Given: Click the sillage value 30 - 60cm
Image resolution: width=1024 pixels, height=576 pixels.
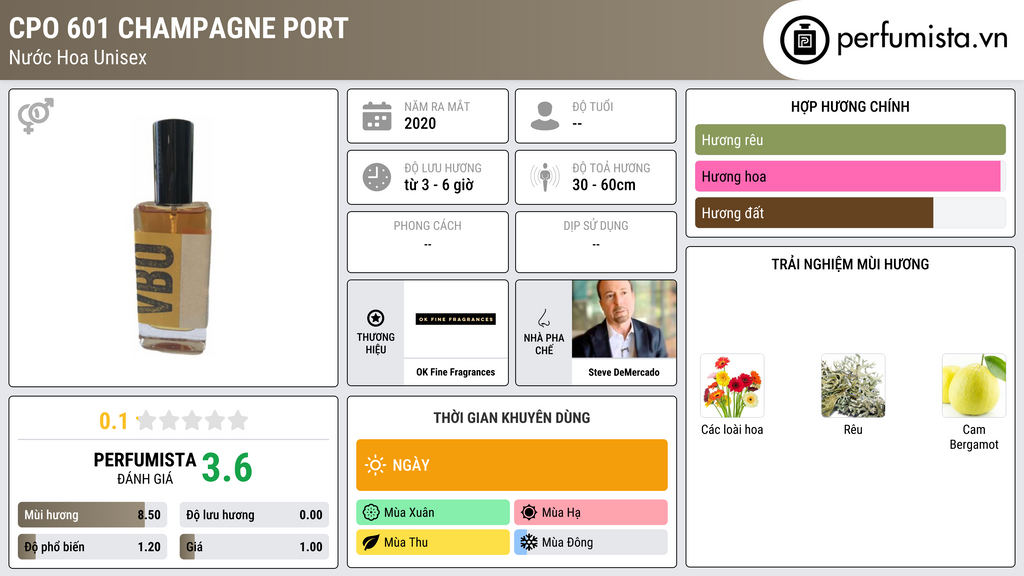Looking at the screenshot, I should [x=604, y=185].
